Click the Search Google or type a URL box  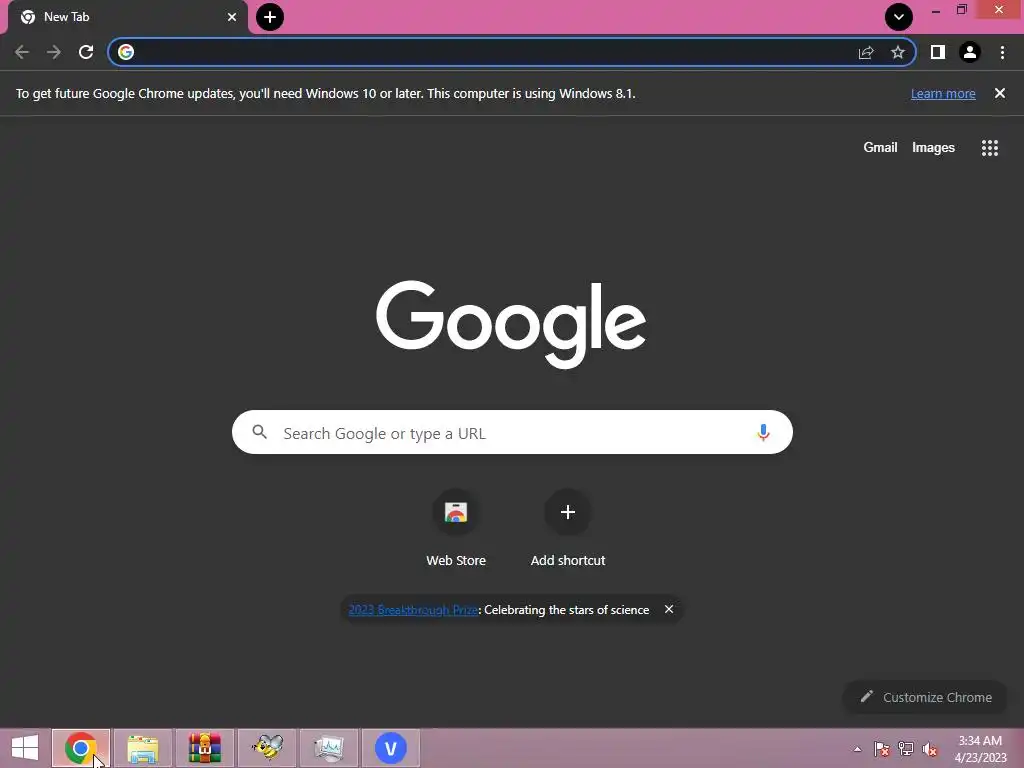(512, 432)
